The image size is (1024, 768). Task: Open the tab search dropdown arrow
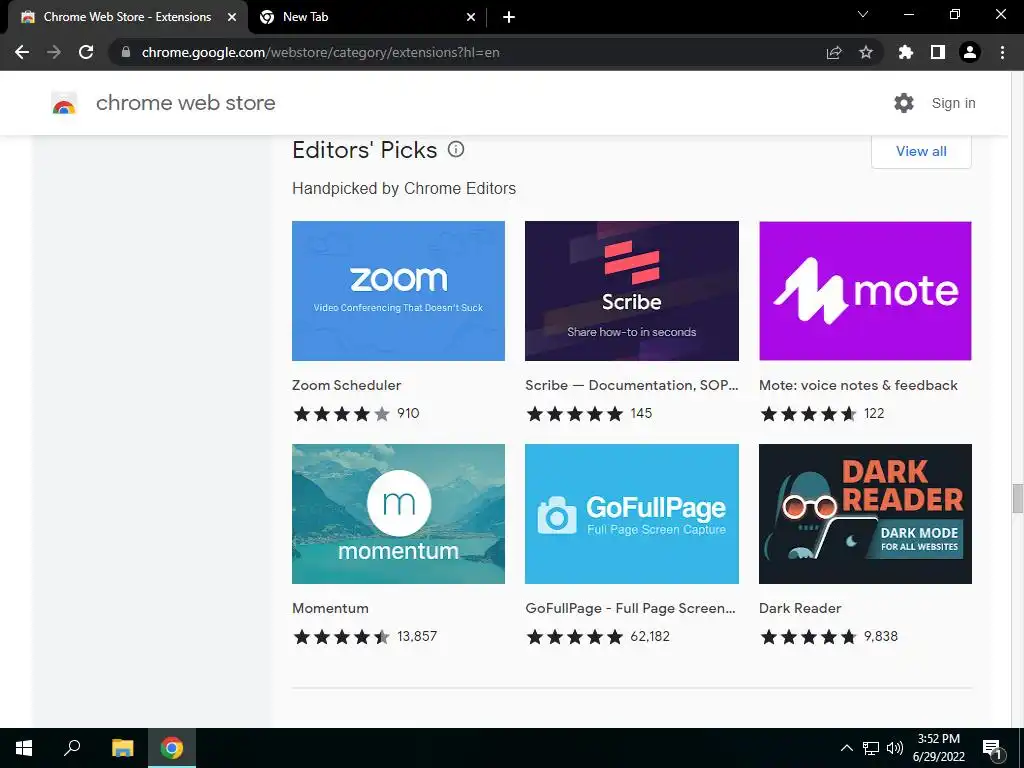[863, 14]
